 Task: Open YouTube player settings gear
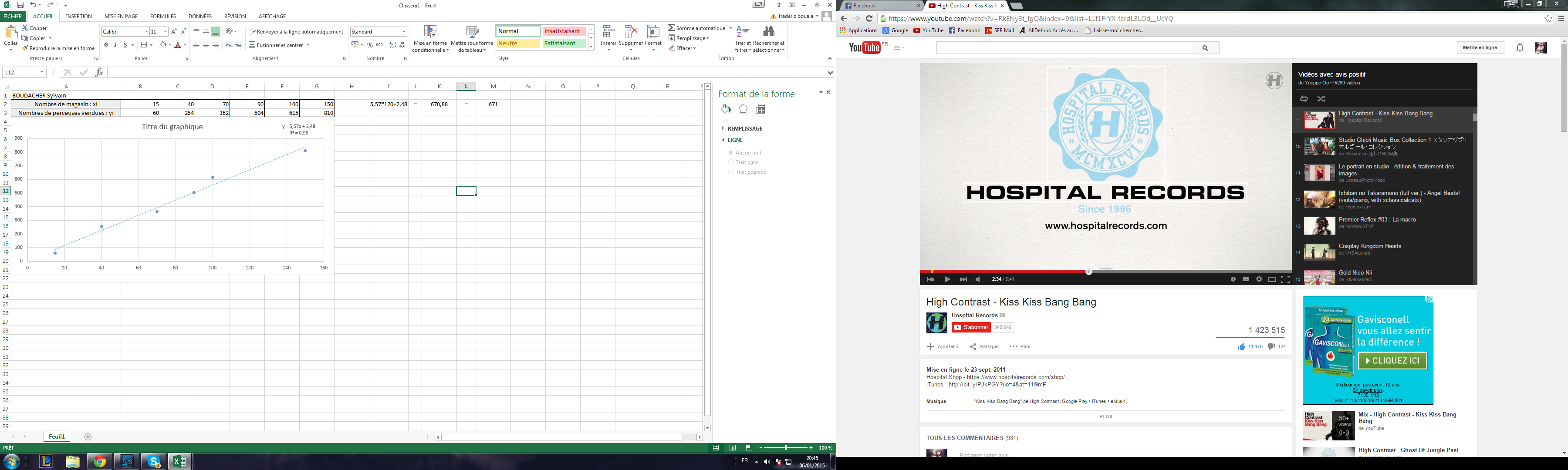point(1259,279)
